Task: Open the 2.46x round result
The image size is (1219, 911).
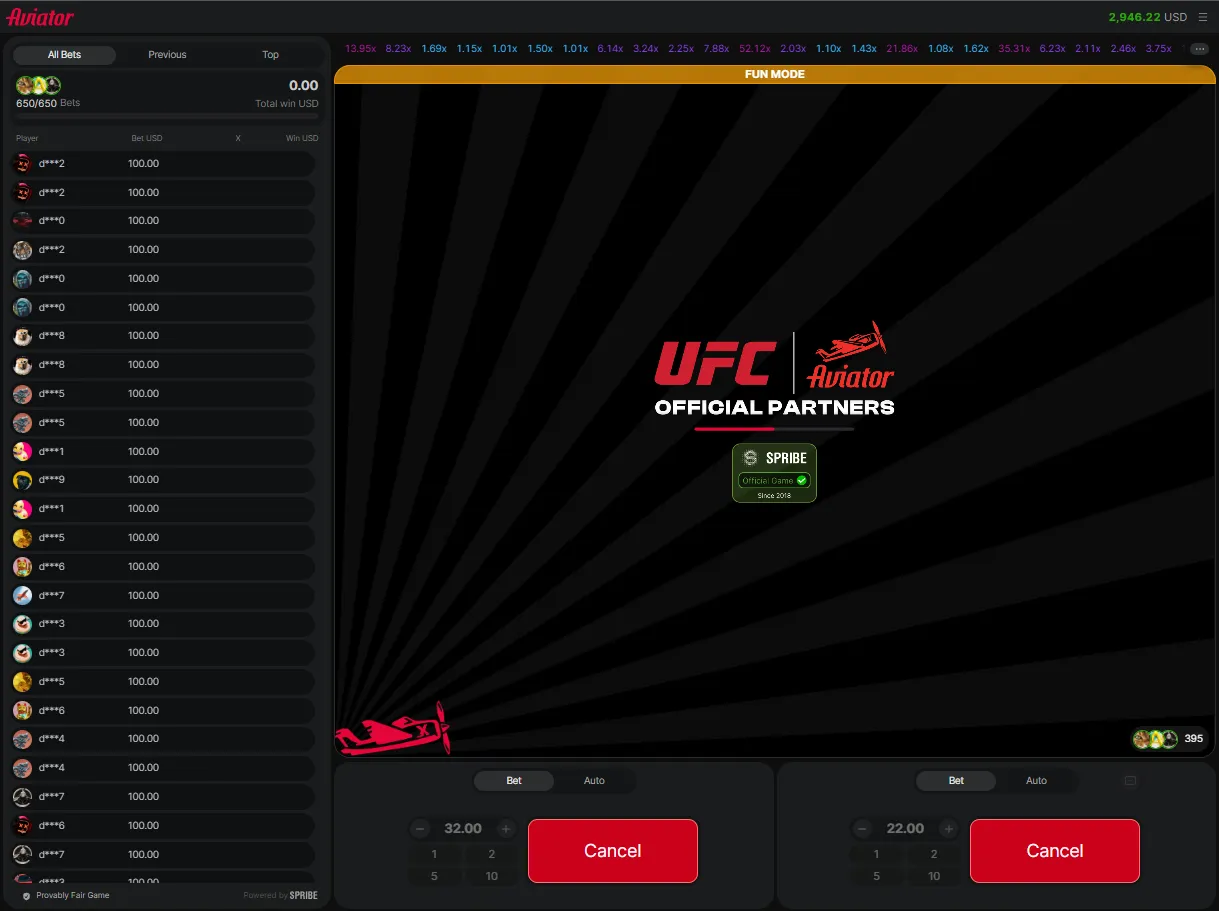Action: (1123, 49)
